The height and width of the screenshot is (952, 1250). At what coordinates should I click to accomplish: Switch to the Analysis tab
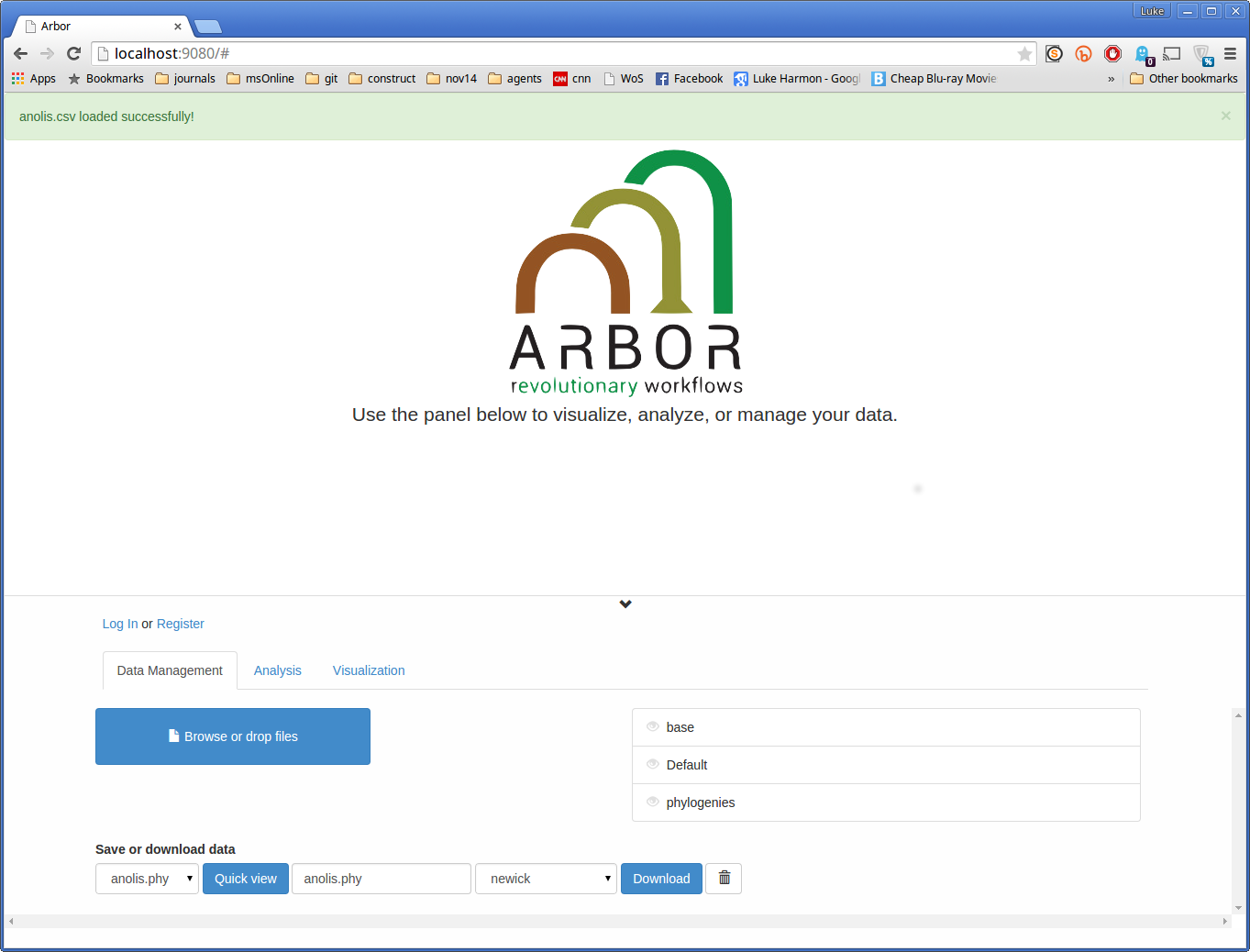[x=278, y=670]
